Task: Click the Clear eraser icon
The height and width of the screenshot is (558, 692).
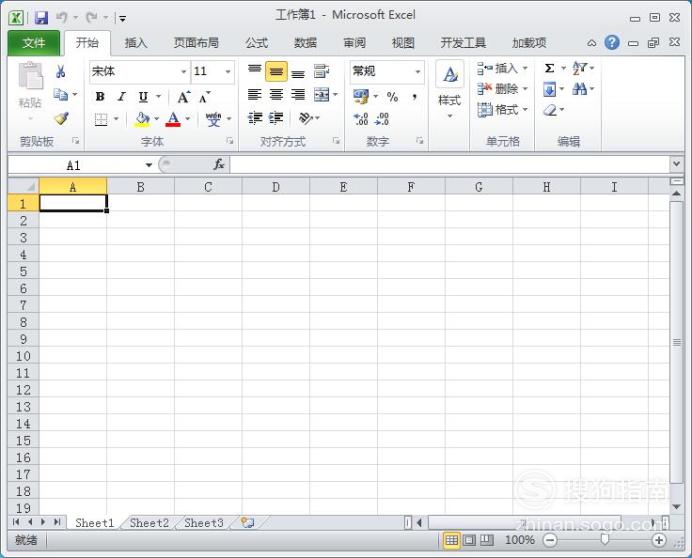Action: pos(550,109)
